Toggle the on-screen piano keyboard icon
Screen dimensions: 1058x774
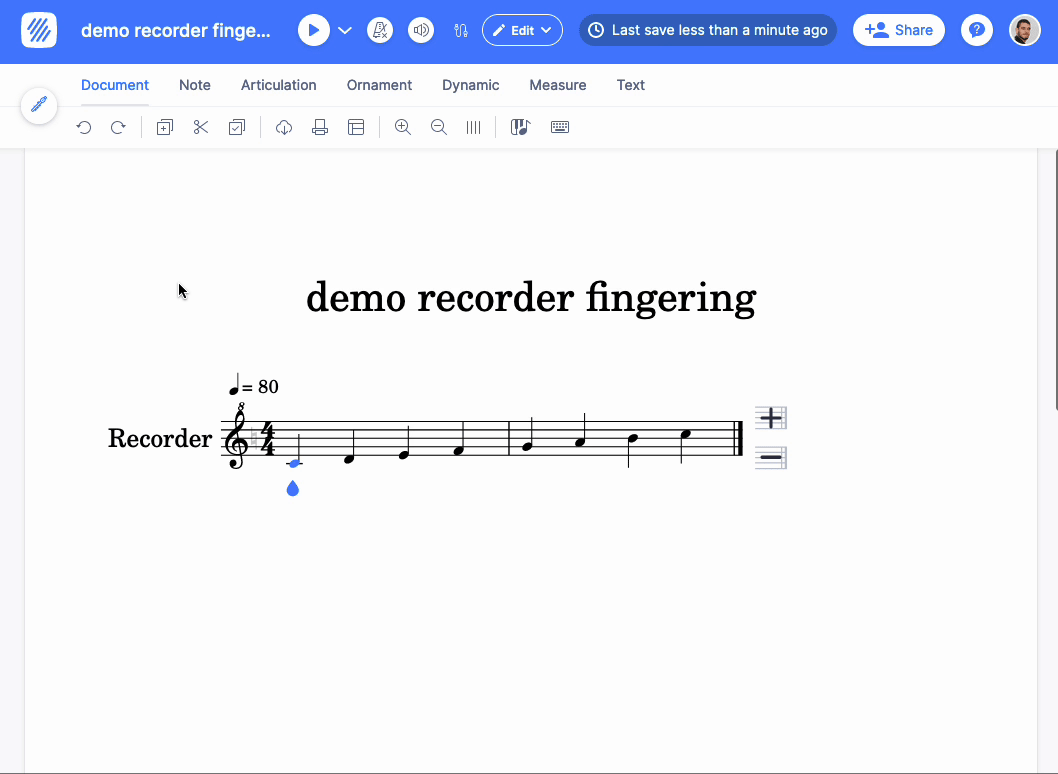click(520, 127)
